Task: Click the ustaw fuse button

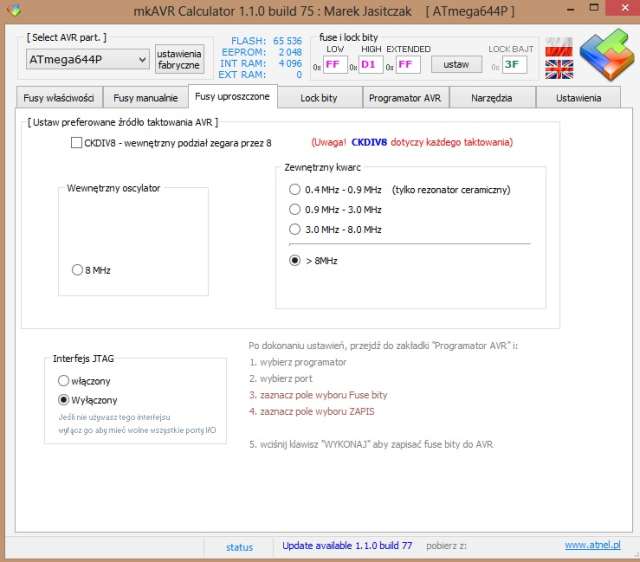Action: coord(456,64)
